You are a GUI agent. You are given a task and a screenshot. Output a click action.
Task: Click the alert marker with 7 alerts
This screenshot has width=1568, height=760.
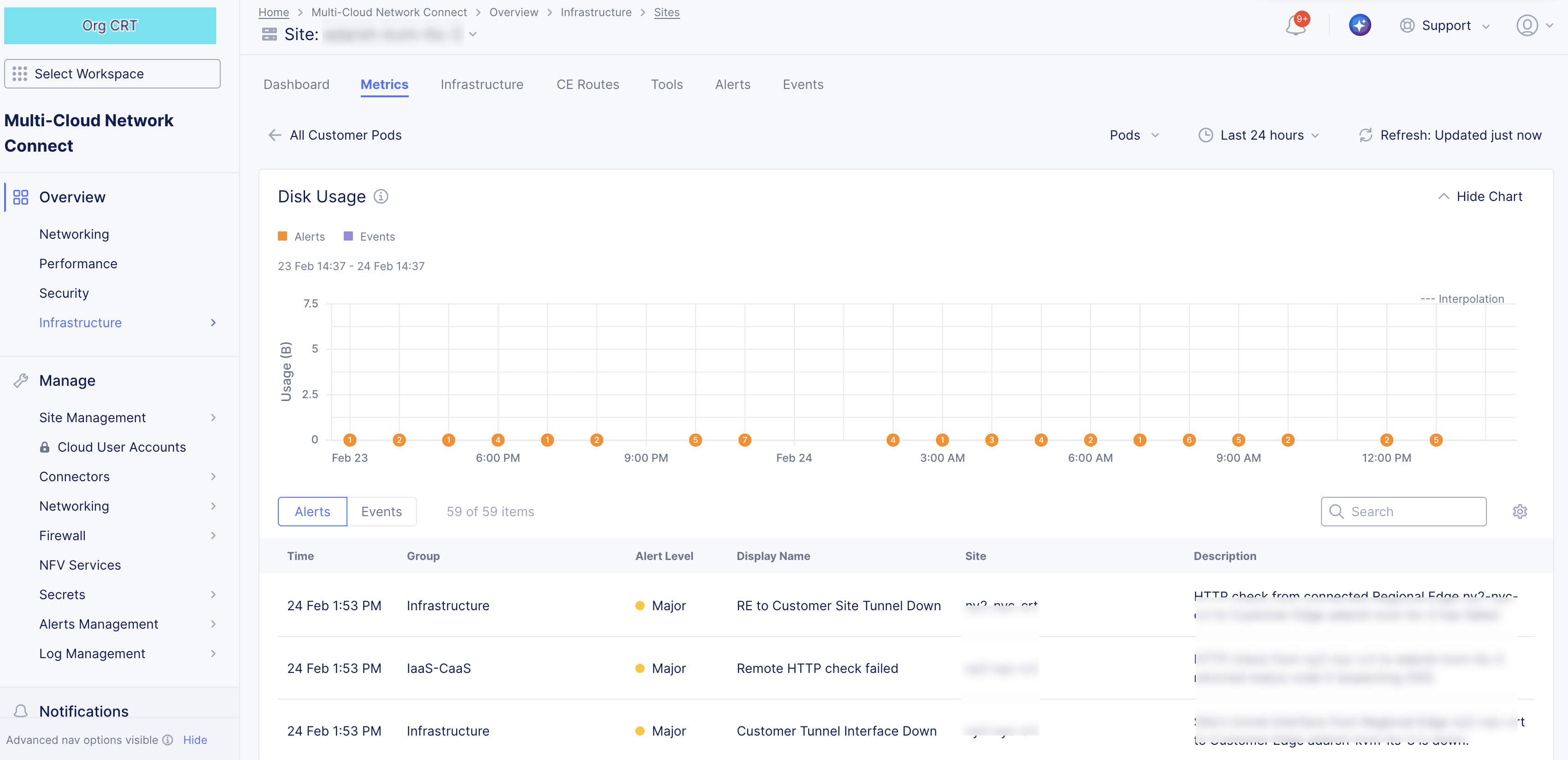point(745,440)
